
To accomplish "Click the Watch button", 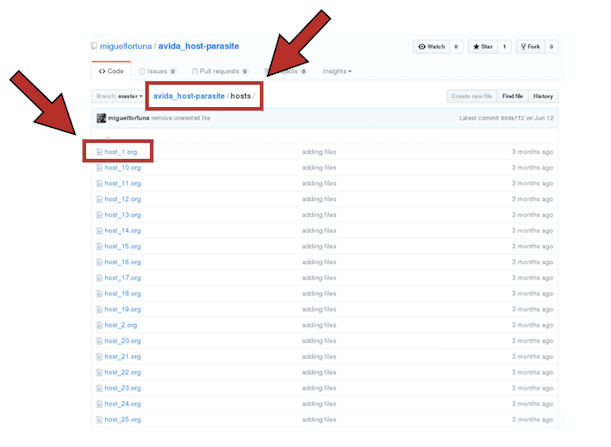I will click(x=431, y=47).
